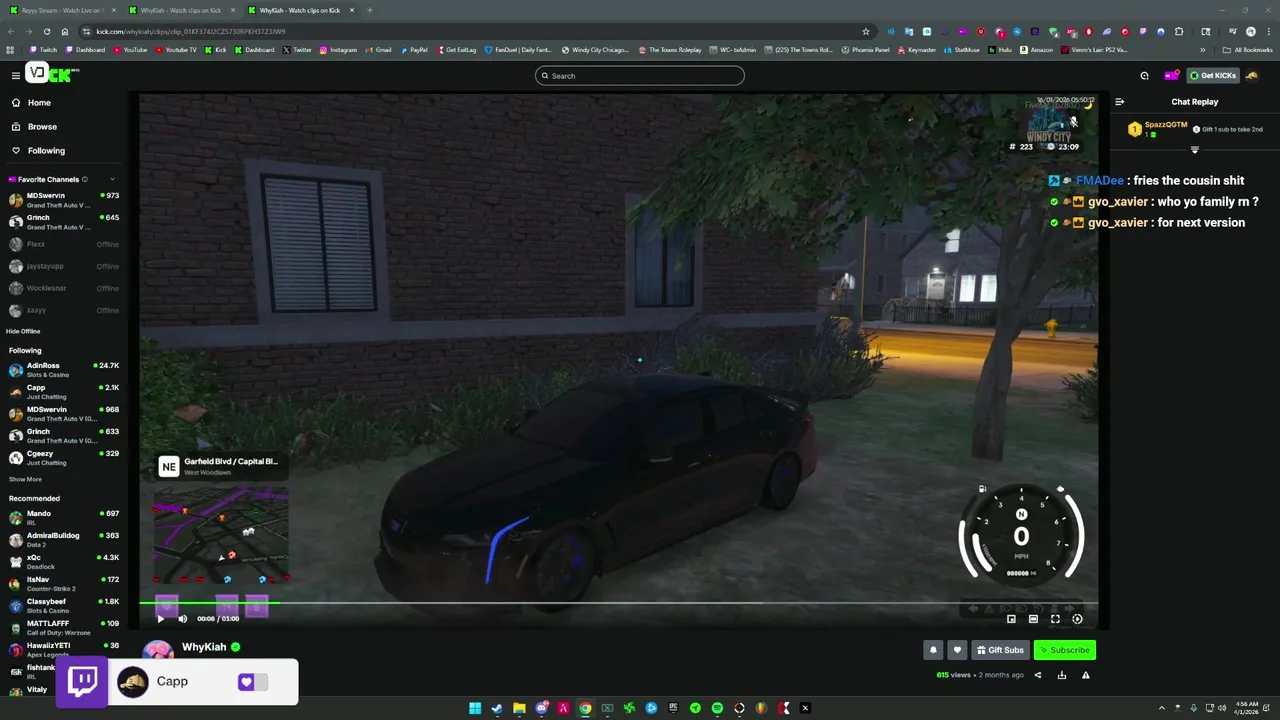Open the Kick hamburger menu
The height and width of the screenshot is (720, 1280).
16,75
